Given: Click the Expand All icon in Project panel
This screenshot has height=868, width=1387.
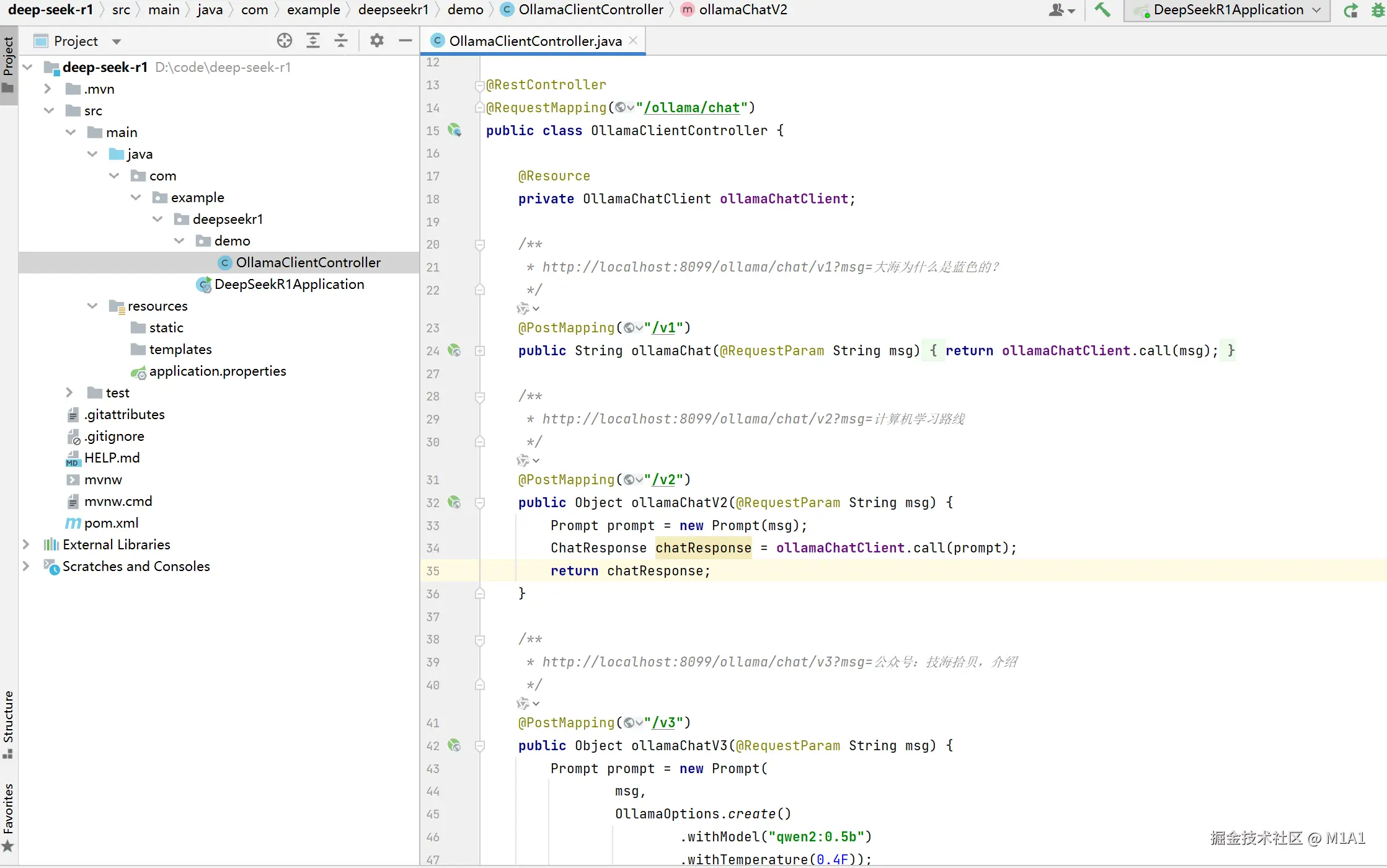Looking at the screenshot, I should pos(312,41).
